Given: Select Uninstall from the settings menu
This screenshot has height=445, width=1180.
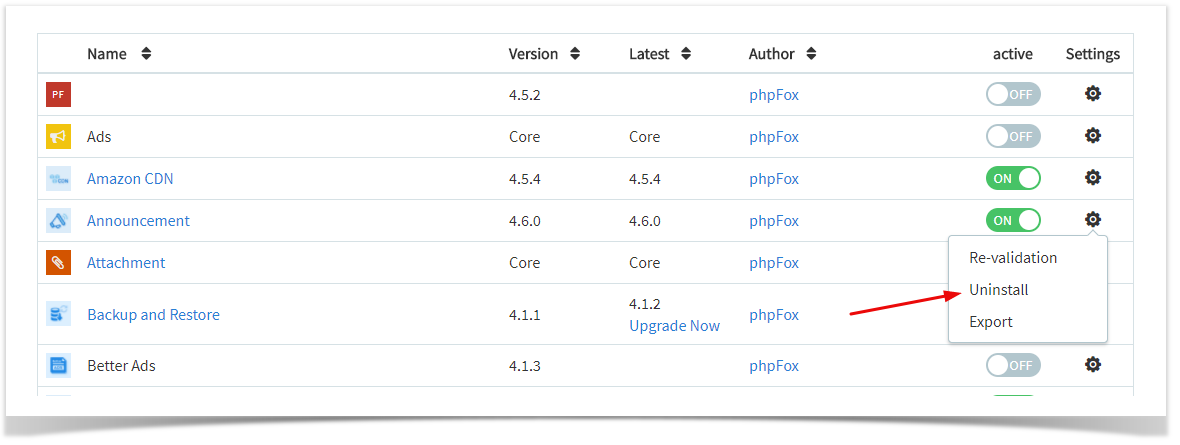Looking at the screenshot, I should pyautogui.click(x=999, y=290).
